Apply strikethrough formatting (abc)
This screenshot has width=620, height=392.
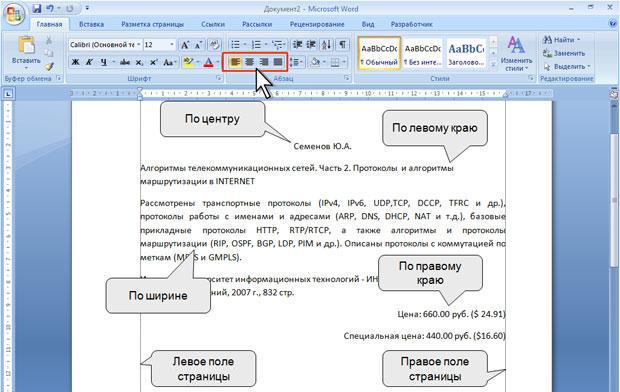pos(125,62)
